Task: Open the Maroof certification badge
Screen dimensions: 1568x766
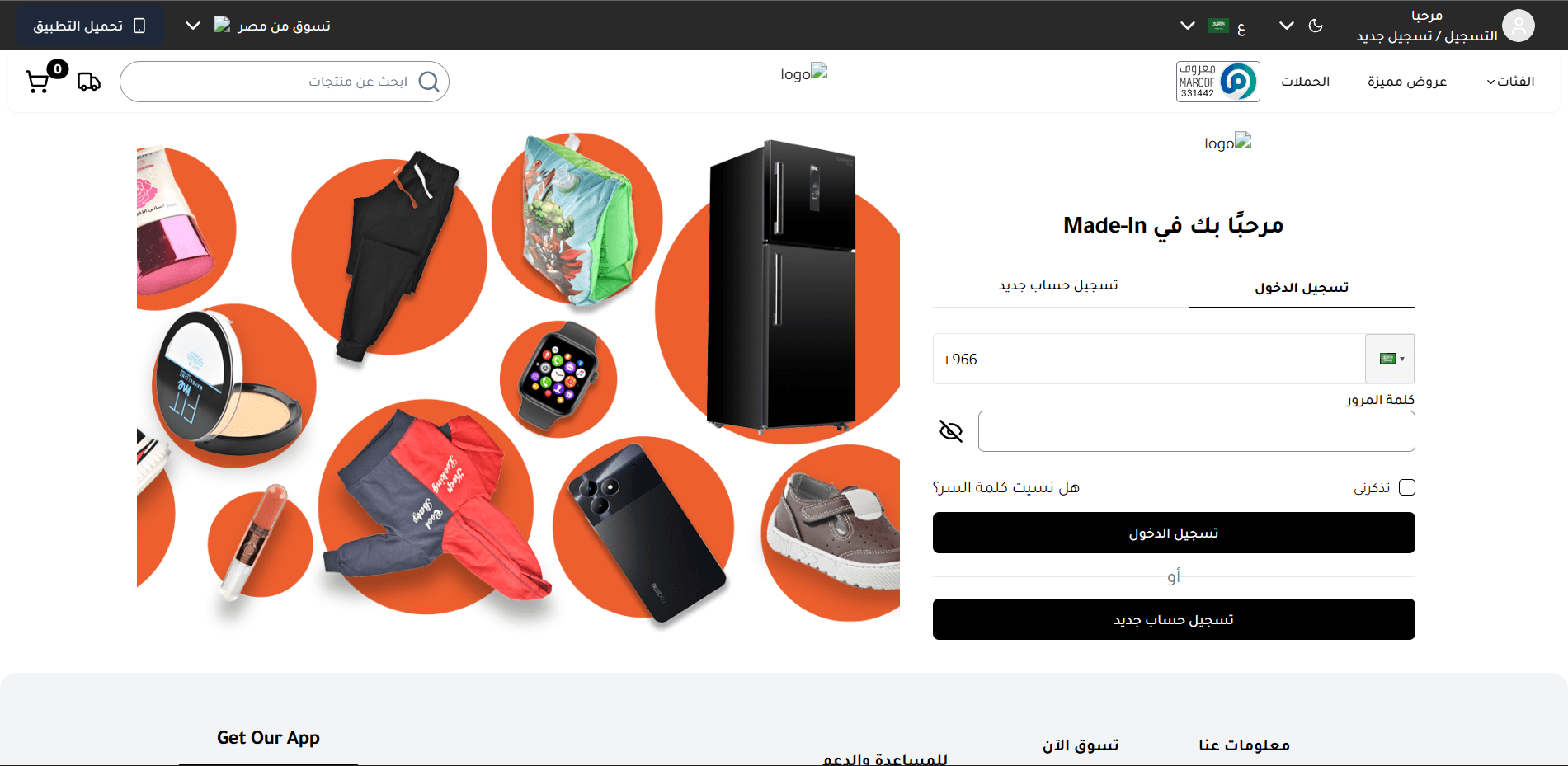Action: point(1217,82)
